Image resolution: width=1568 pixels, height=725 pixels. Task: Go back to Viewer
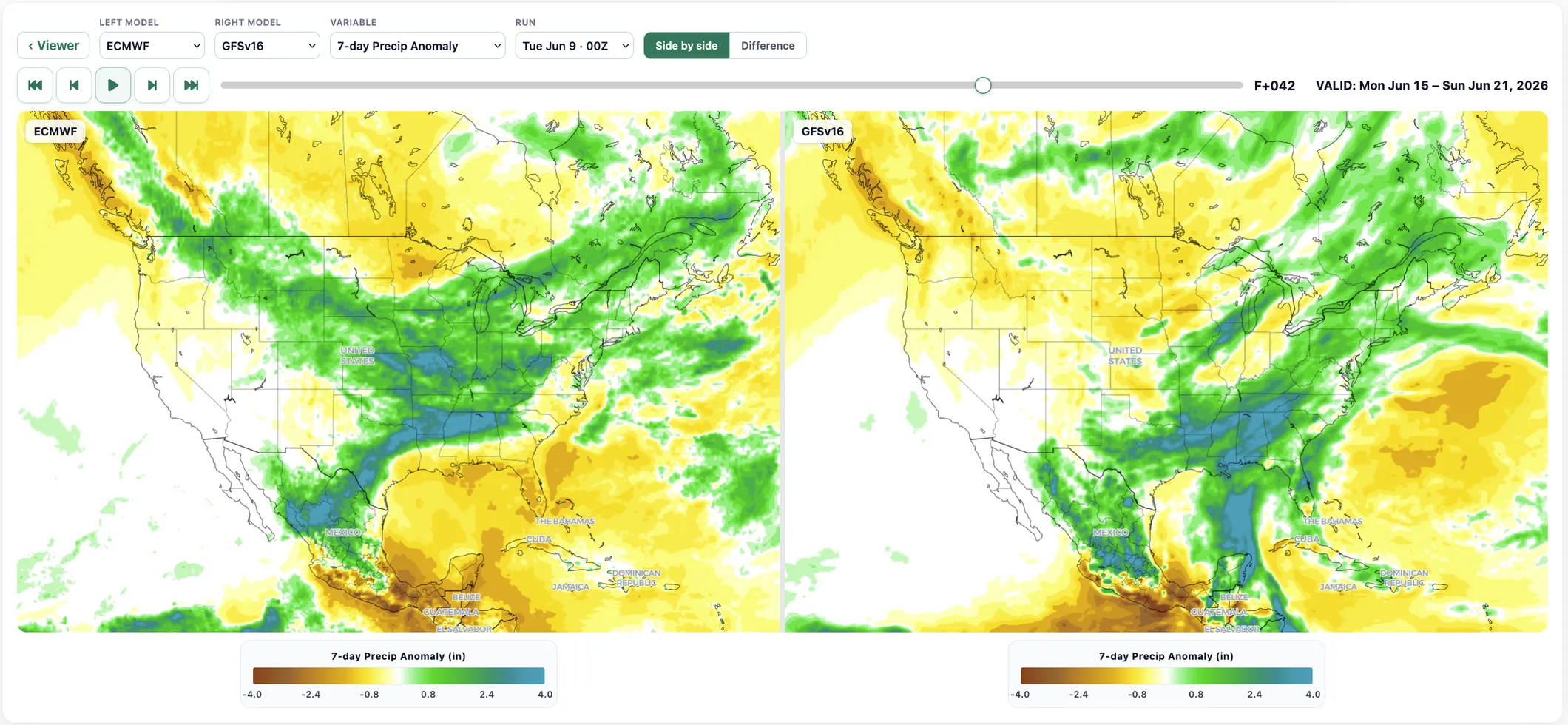(x=53, y=45)
